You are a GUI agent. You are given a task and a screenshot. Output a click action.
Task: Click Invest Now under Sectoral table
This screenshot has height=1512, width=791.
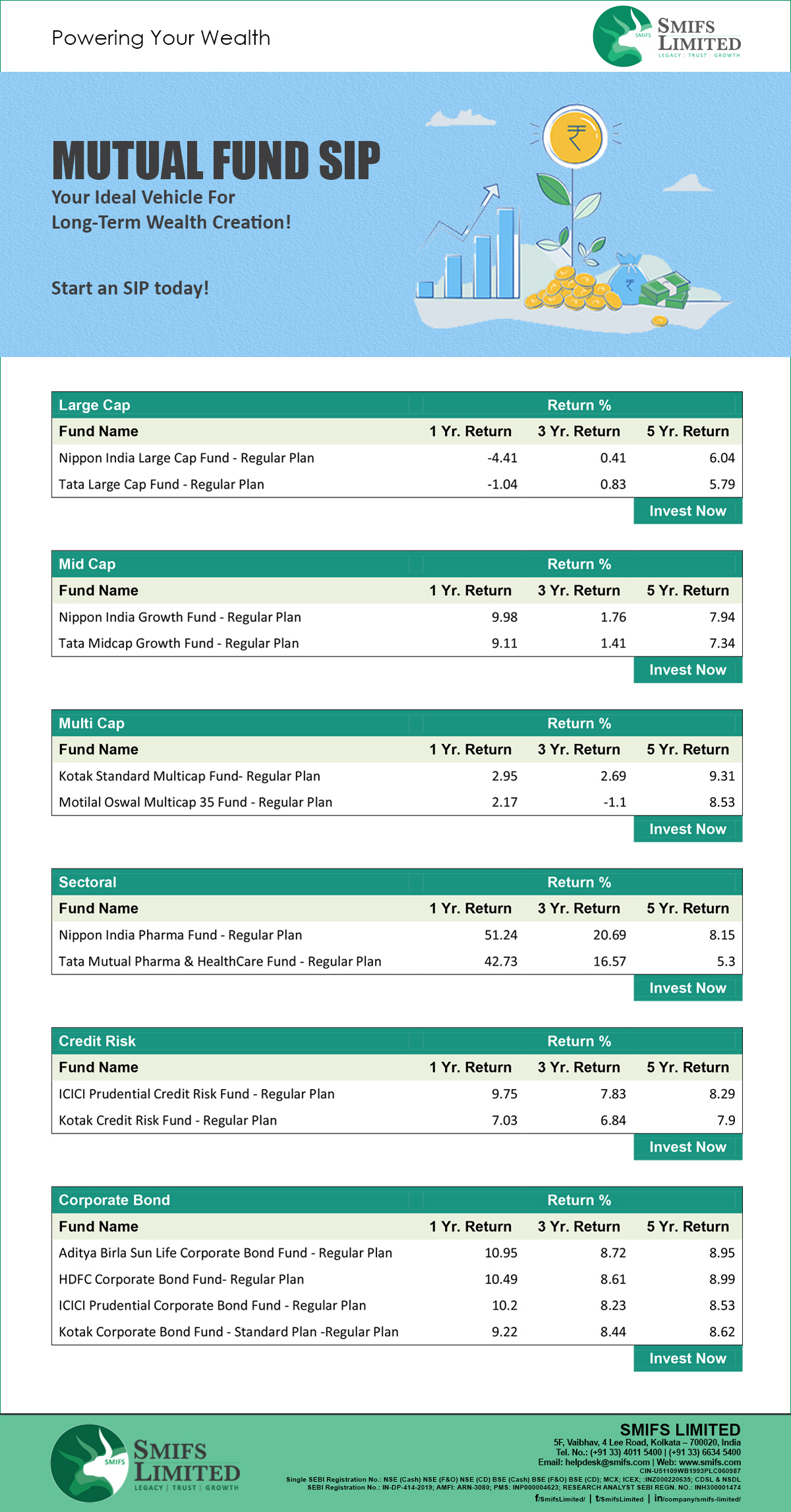pyautogui.click(x=688, y=988)
